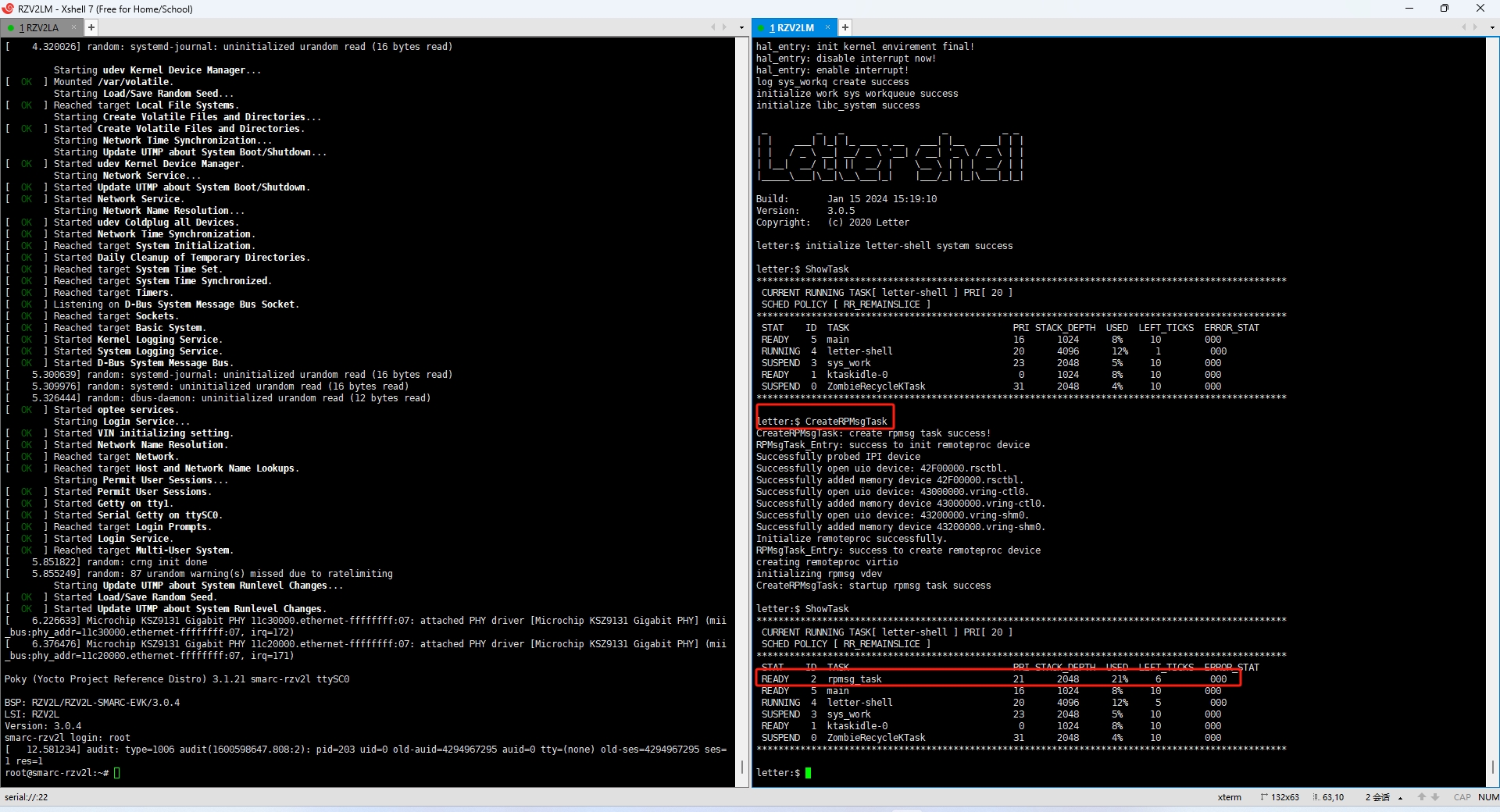This screenshot has width=1500, height=812.
Task: Click the up arrow in the status bar
Action: 1422,797
